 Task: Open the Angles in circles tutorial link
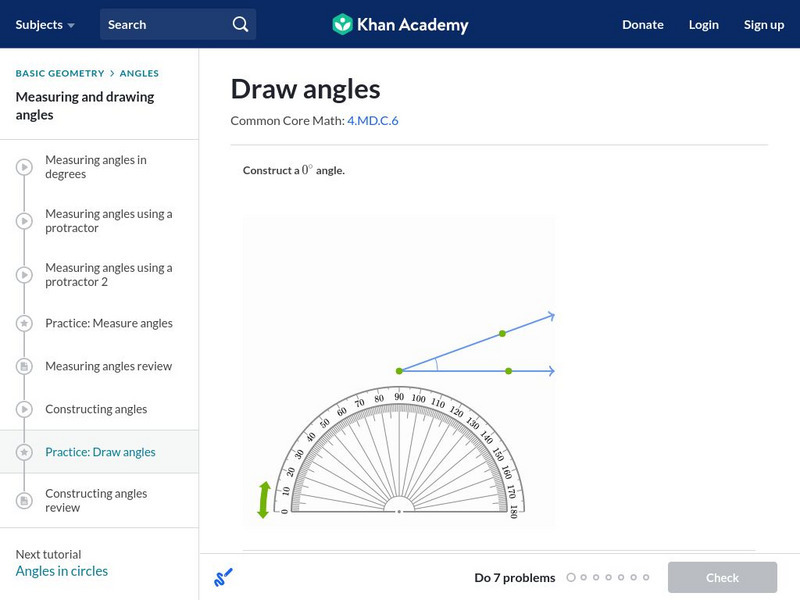point(62,571)
